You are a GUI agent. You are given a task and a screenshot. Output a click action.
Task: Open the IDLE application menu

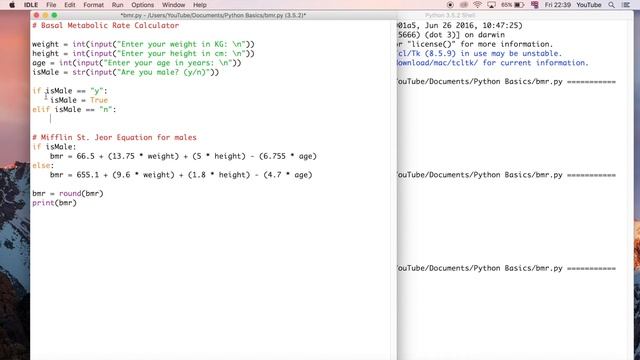point(31,5)
